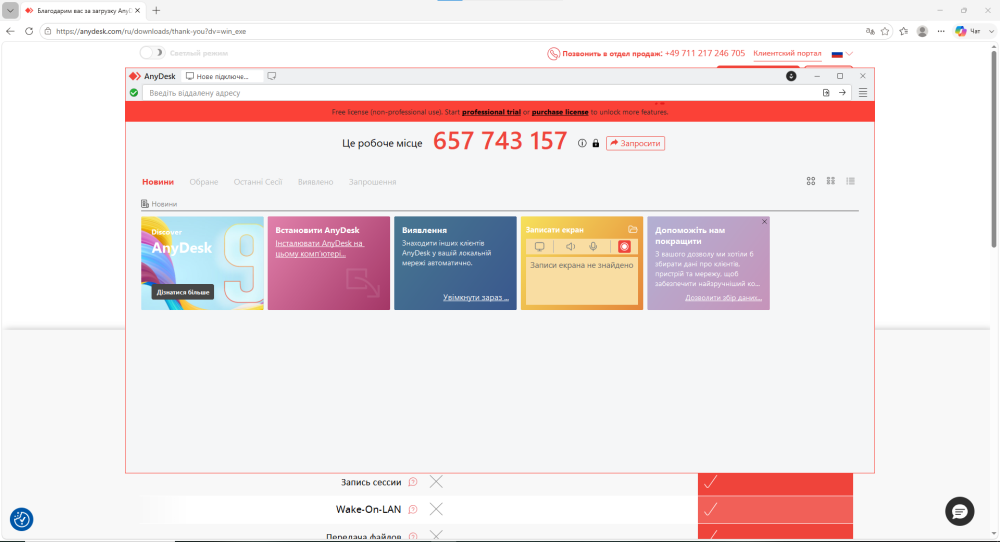
Task: Open browser settings ellipsis menu
Action: 941,31
